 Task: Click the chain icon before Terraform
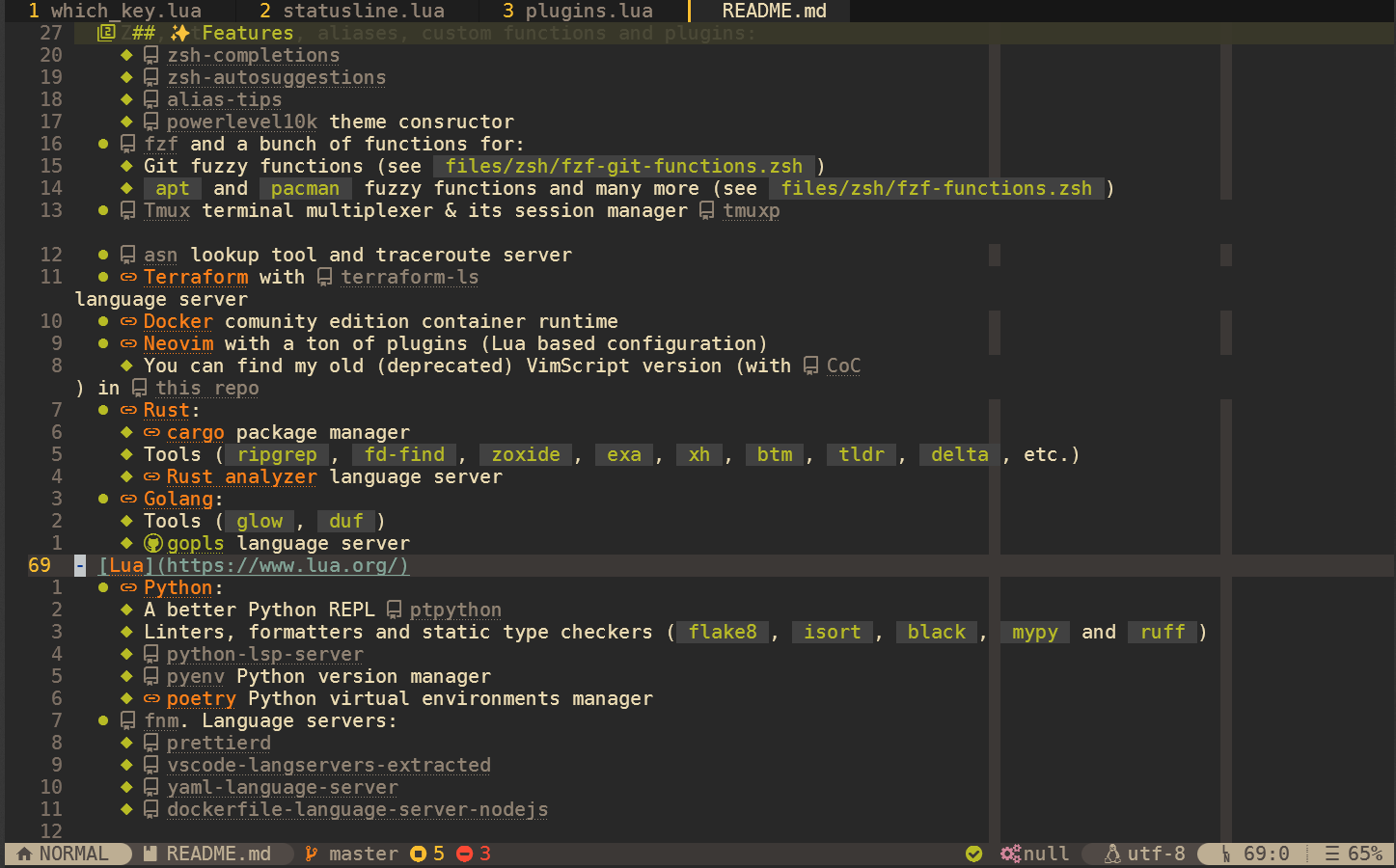click(128, 277)
